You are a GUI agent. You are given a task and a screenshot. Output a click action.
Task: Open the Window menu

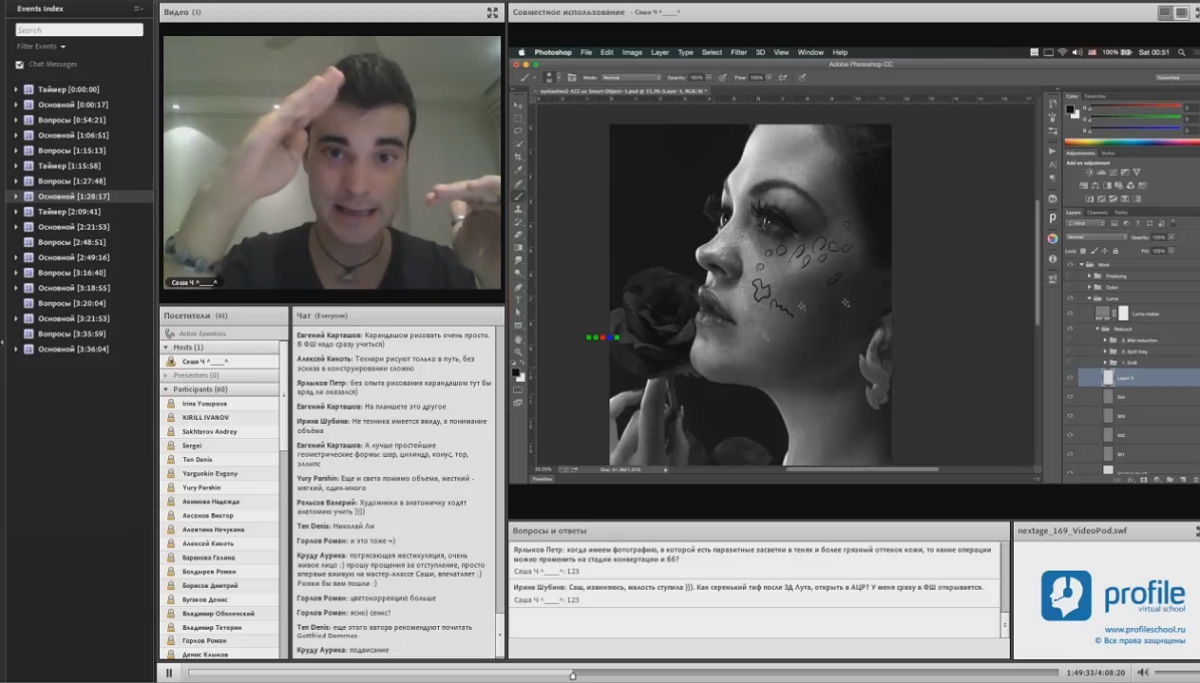[810, 52]
